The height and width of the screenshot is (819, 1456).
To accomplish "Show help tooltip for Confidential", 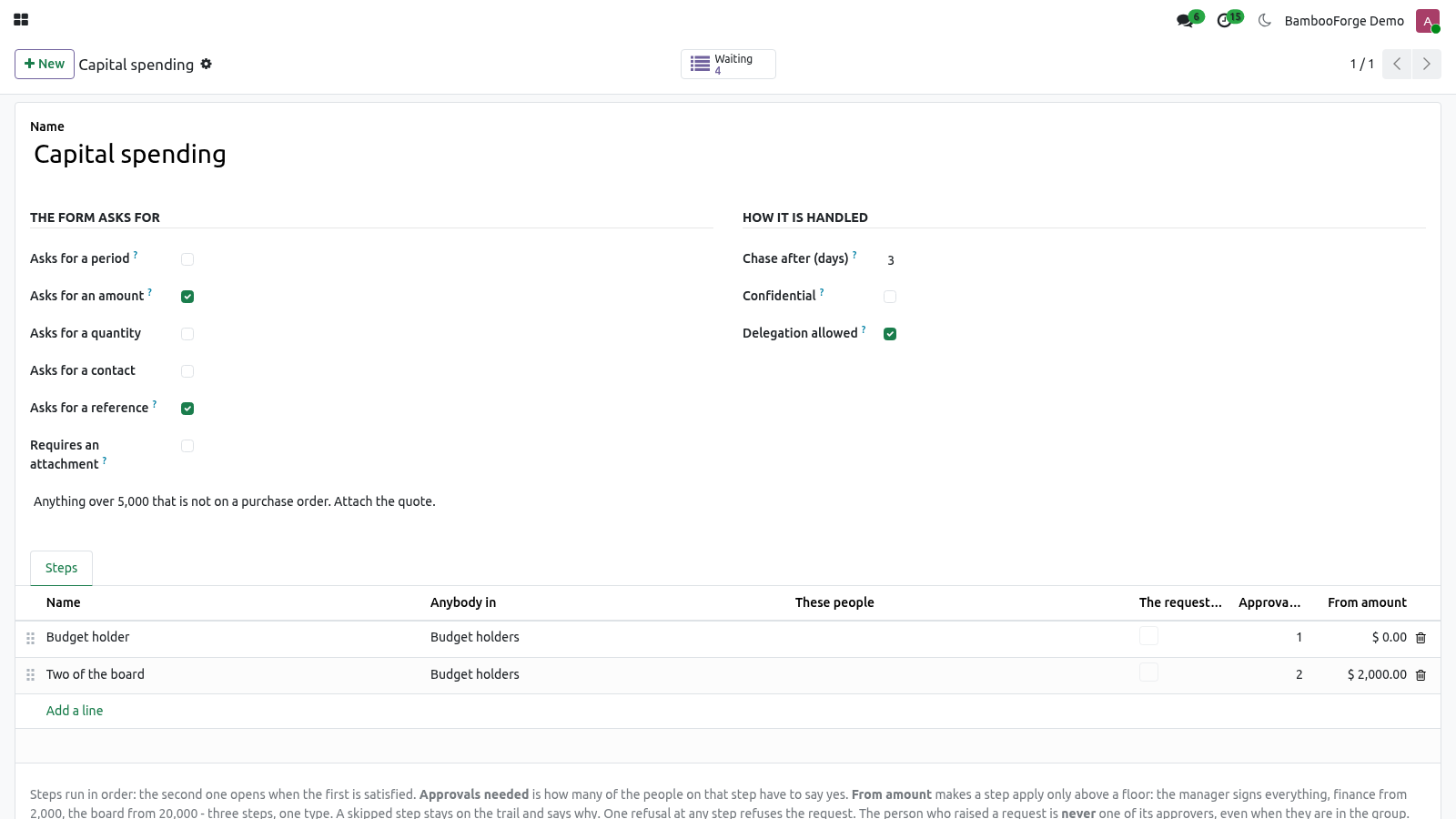I will (x=822, y=292).
